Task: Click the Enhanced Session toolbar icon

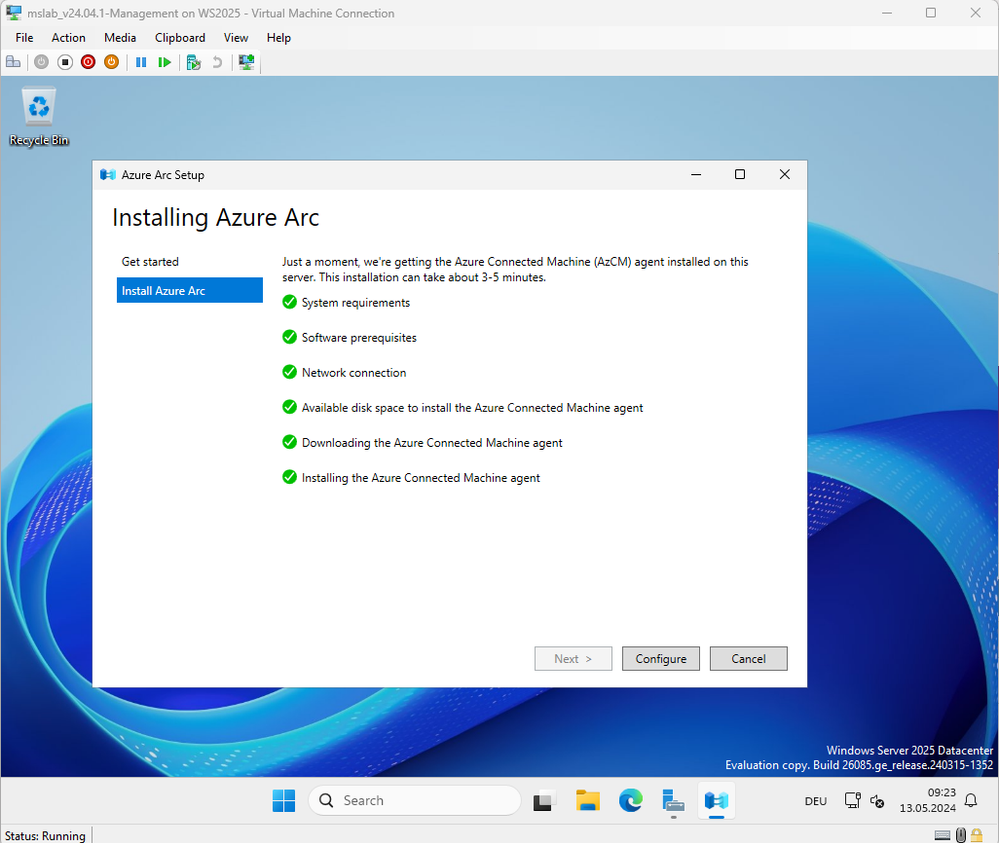Action: pos(246,62)
